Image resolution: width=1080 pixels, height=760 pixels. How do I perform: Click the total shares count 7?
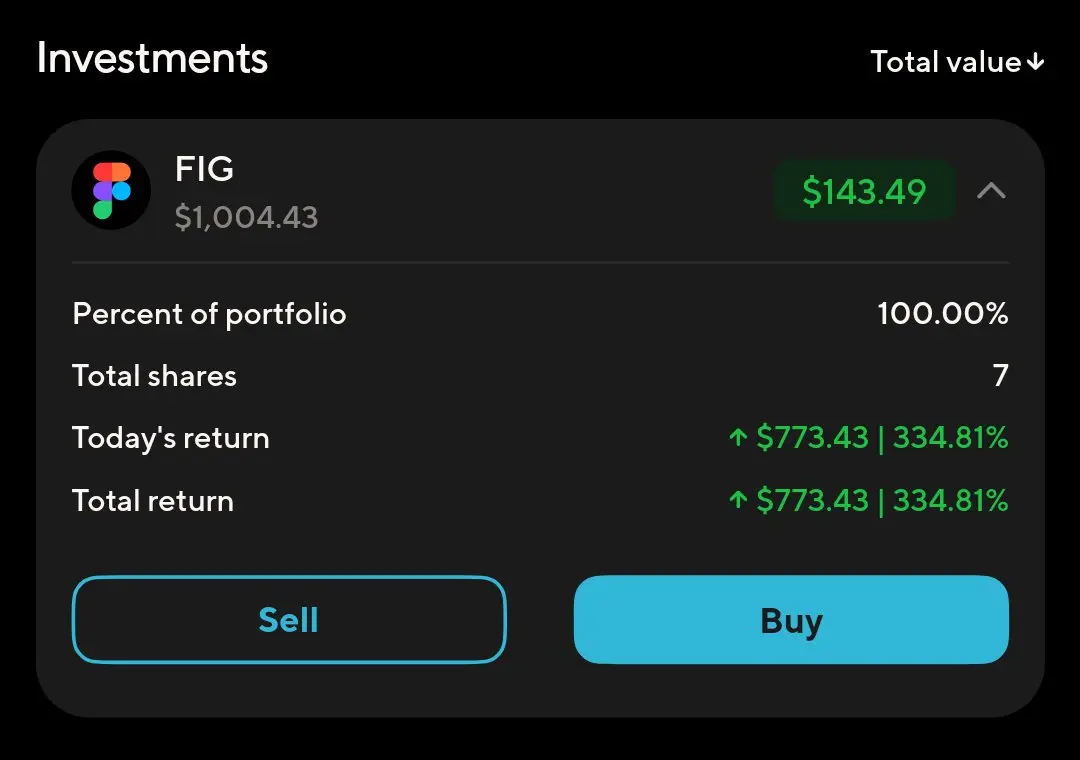[1001, 376]
